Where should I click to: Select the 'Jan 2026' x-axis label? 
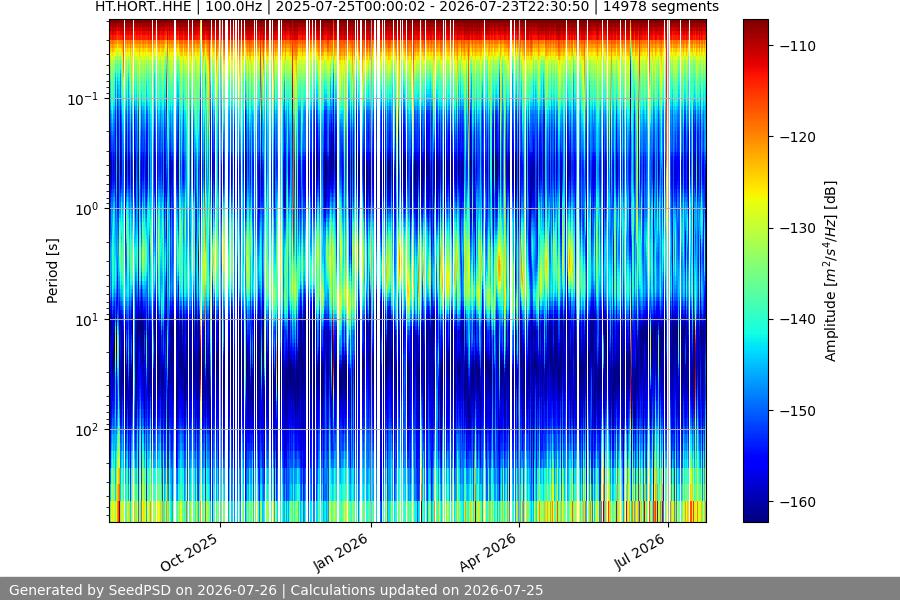[x=340, y=552]
